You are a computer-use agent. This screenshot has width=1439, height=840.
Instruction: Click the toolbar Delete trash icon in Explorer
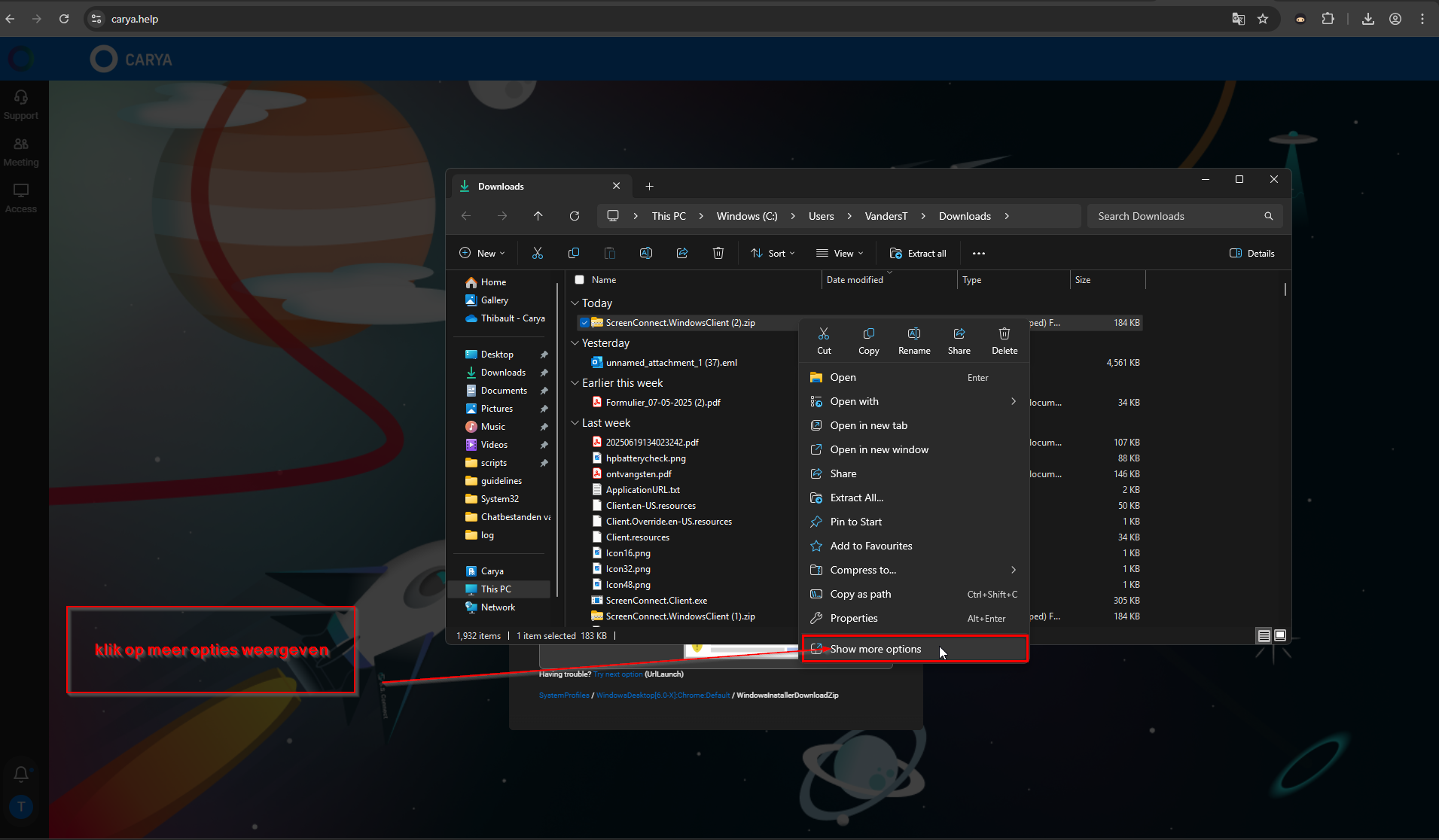pyautogui.click(x=718, y=254)
